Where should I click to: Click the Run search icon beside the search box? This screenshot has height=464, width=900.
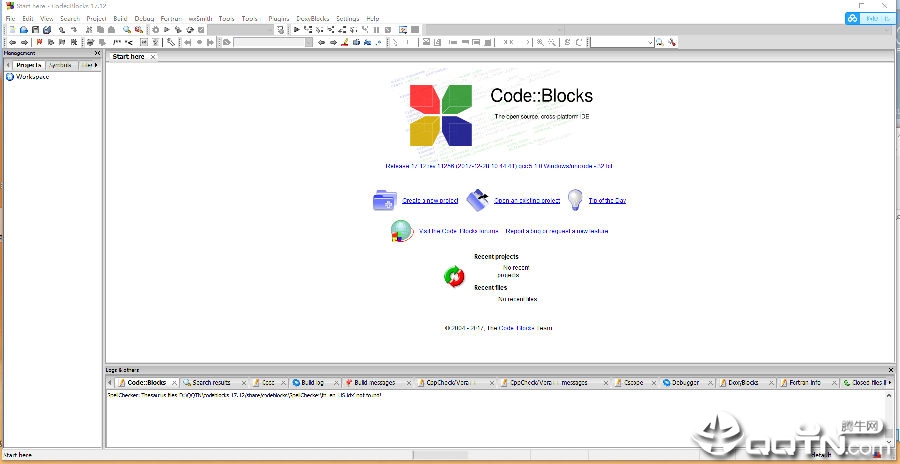[x=660, y=42]
